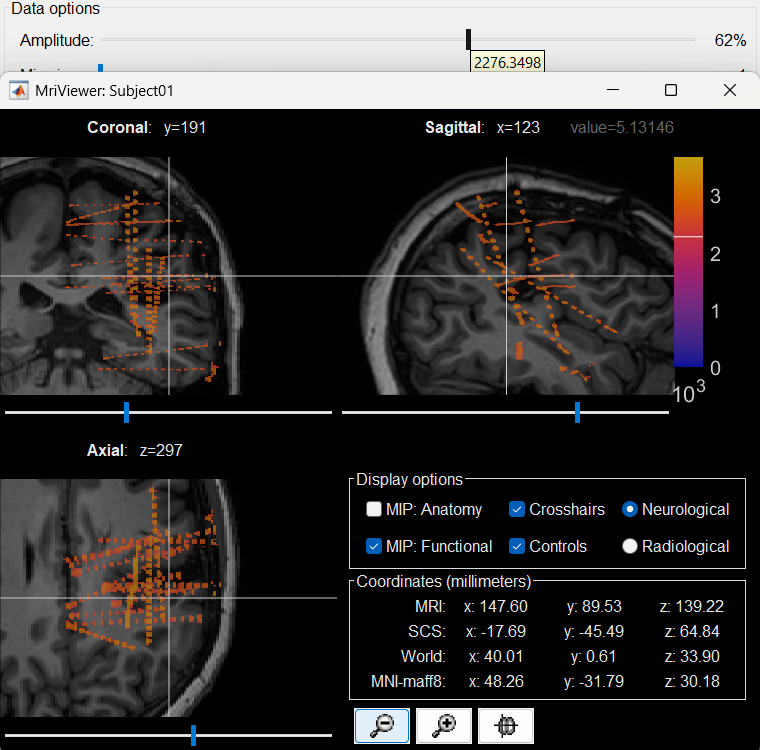760x750 pixels.
Task: Disable the MIP: Functional checkbox
Action: click(x=374, y=546)
